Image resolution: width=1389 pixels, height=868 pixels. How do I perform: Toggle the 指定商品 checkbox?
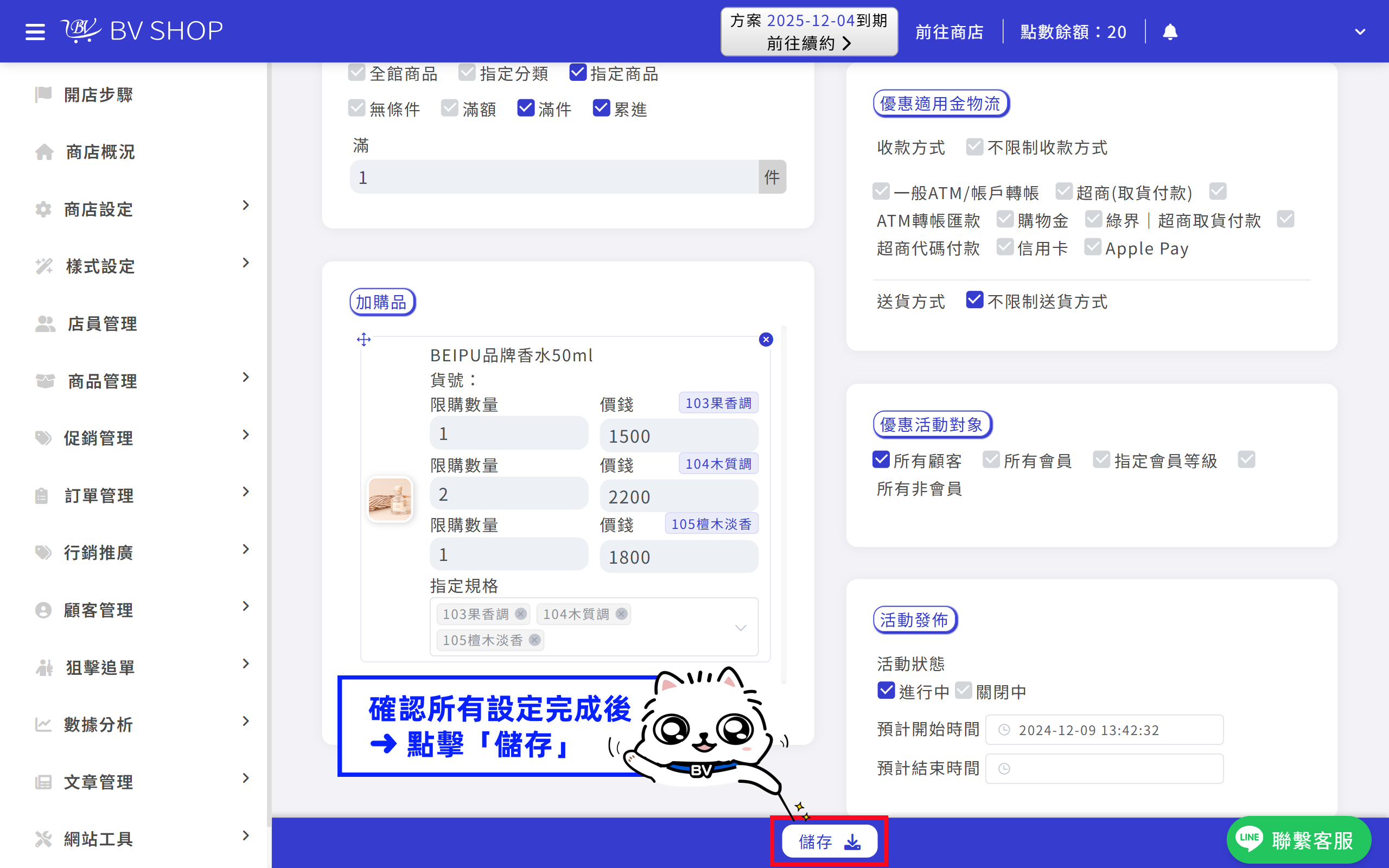coord(577,72)
